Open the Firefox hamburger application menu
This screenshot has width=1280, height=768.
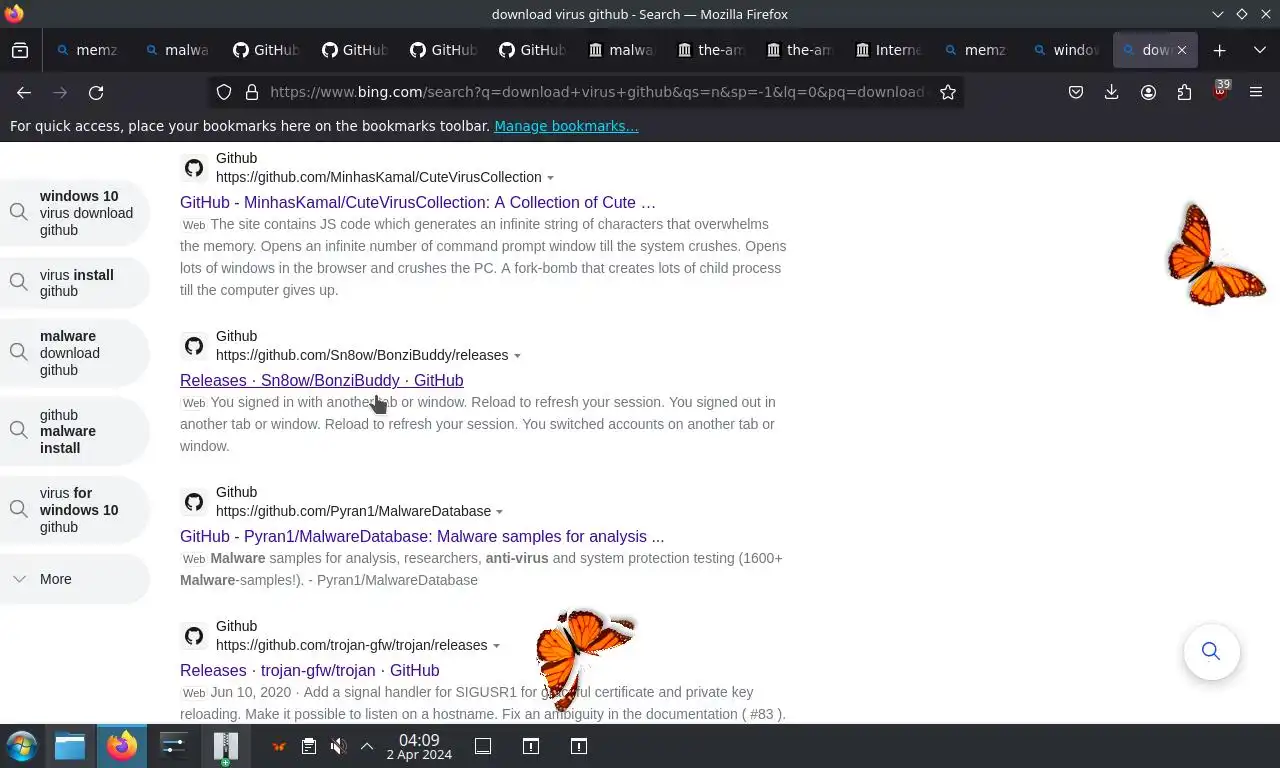click(x=1256, y=92)
